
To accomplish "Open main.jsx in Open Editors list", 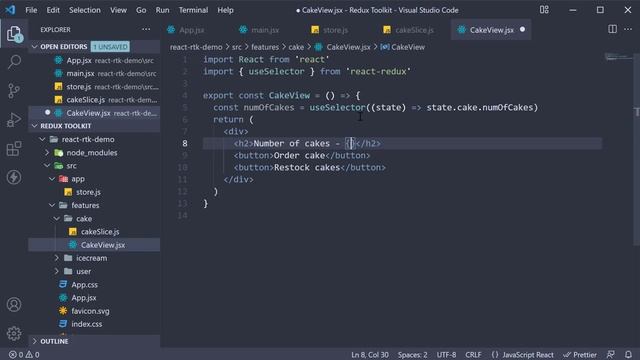I will (x=94, y=73).
